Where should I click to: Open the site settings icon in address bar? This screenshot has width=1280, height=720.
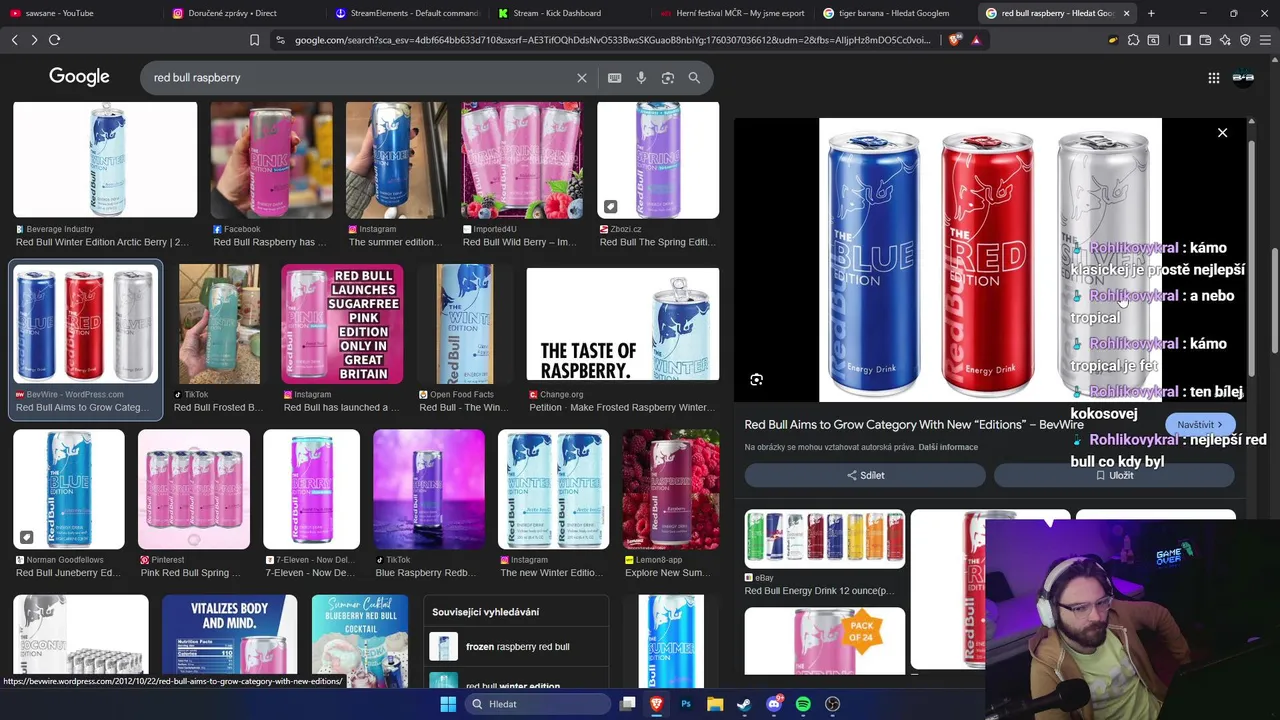click(x=280, y=40)
